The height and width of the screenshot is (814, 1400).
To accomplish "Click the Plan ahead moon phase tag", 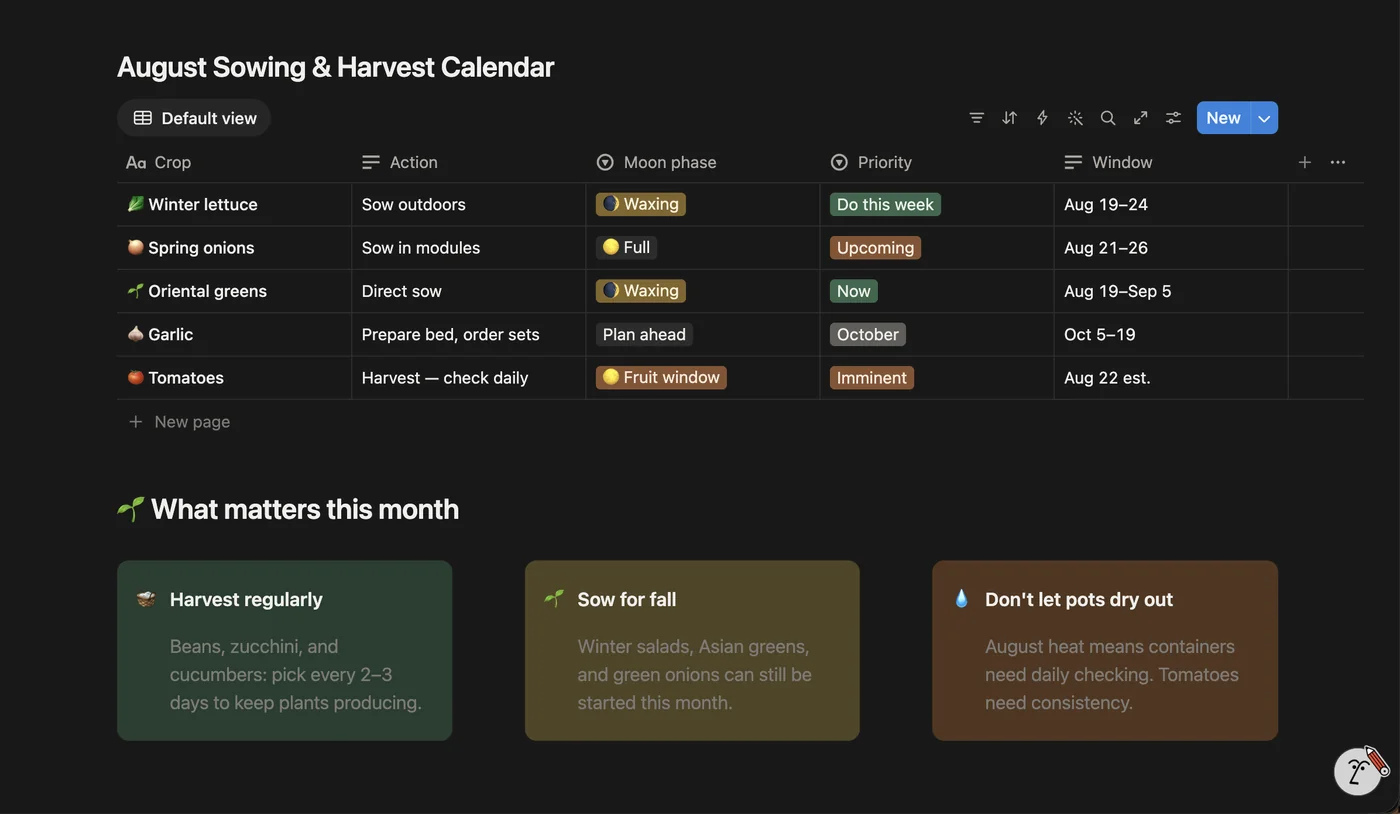I will (644, 334).
